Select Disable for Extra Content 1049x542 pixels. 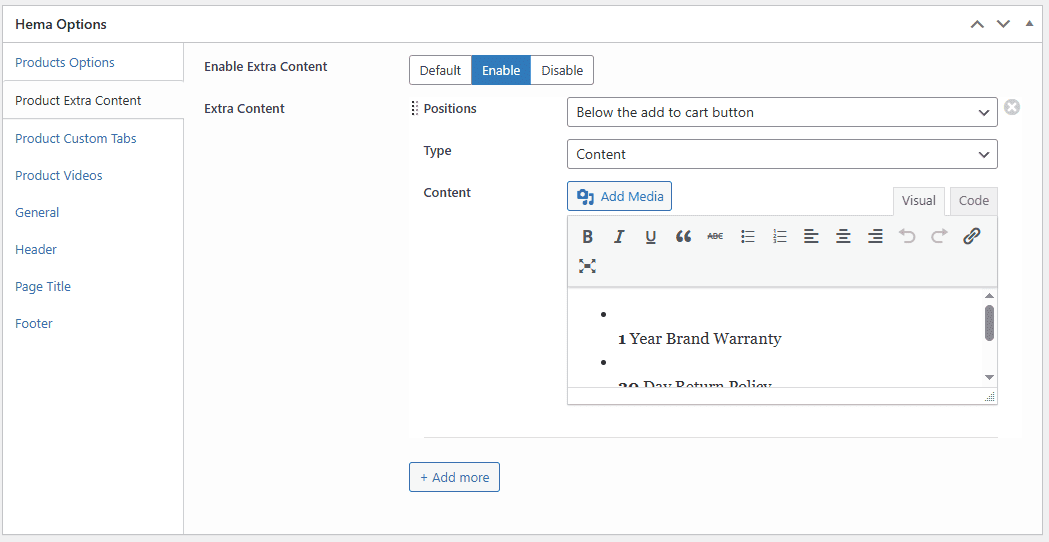click(x=562, y=70)
